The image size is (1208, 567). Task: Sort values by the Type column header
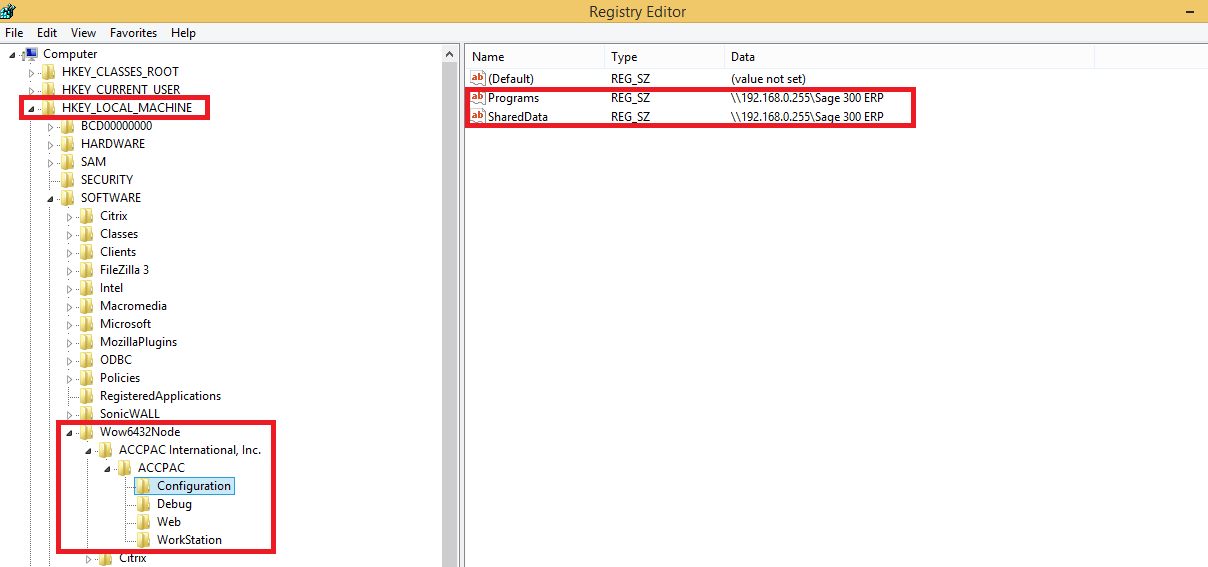[665, 57]
